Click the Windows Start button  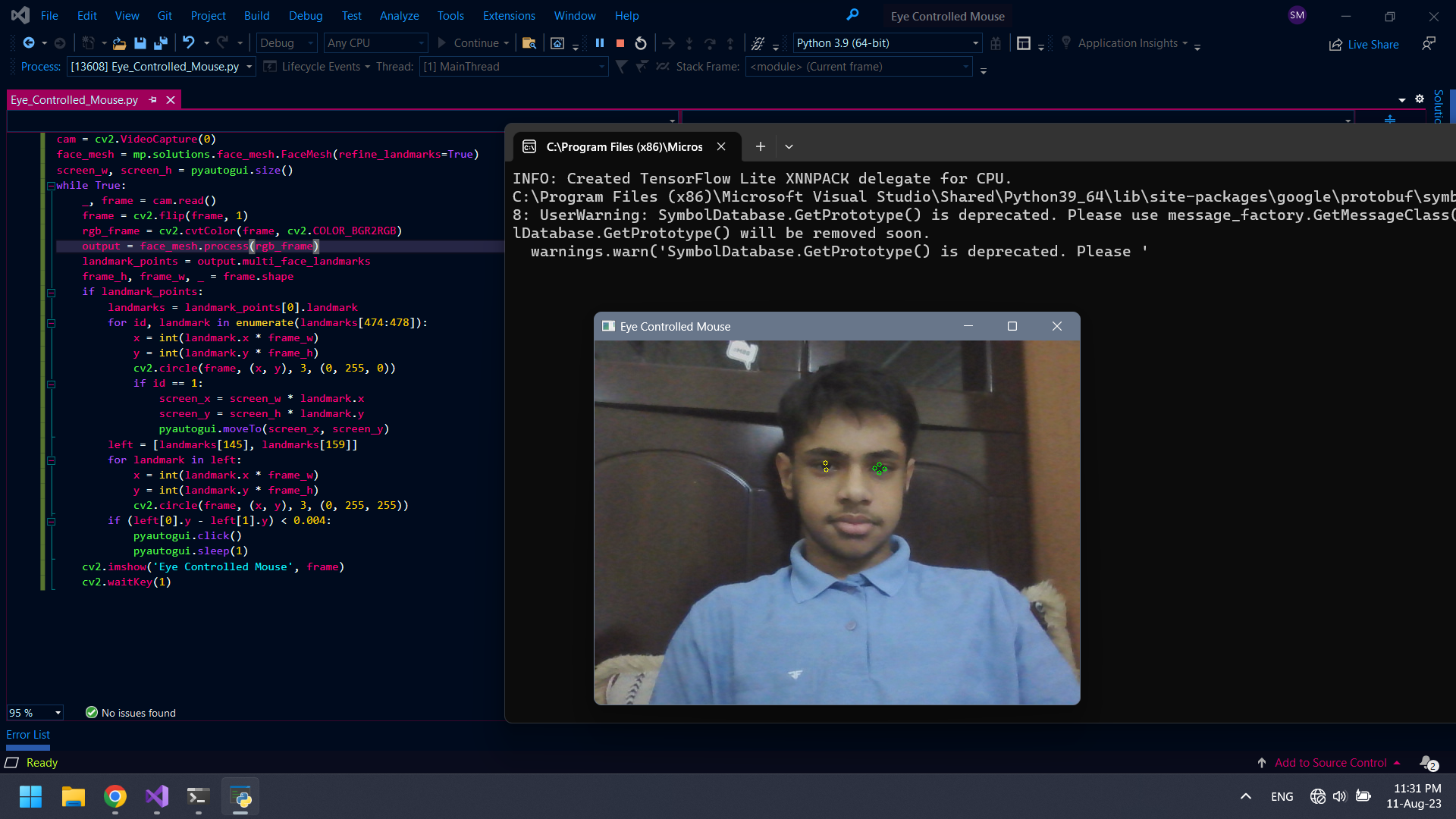click(x=30, y=796)
